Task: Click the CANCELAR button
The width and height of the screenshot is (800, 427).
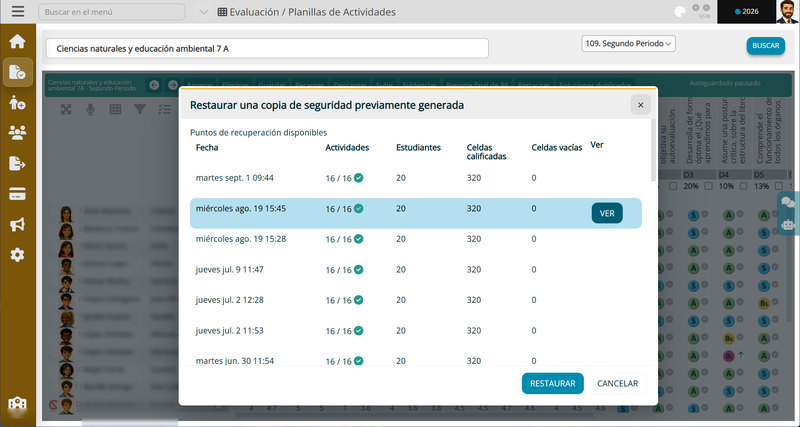Action: (617, 383)
